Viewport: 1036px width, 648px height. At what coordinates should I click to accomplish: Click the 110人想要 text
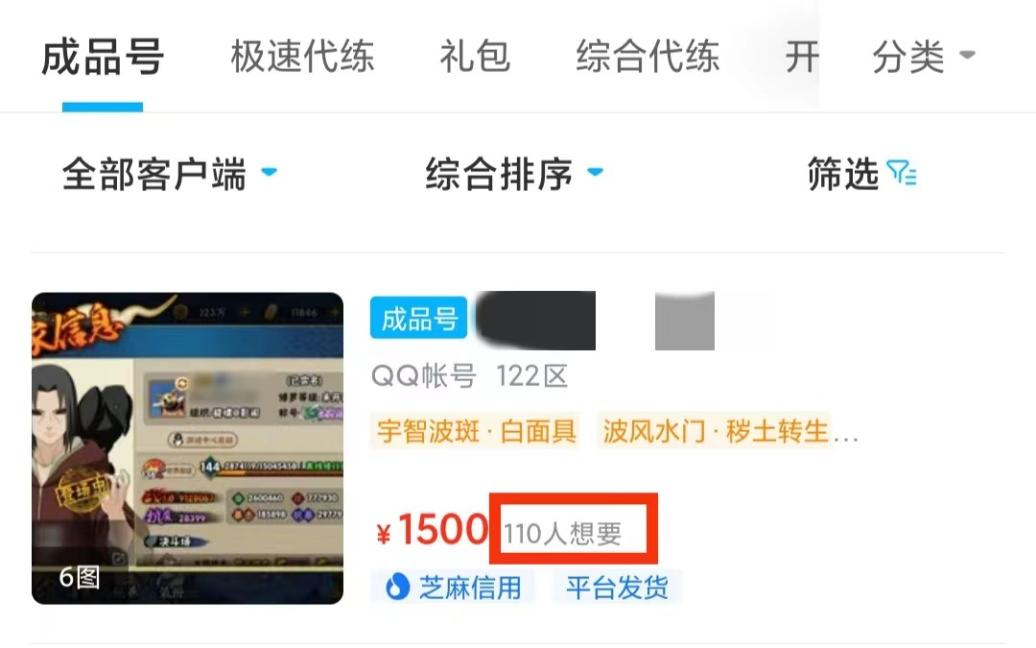click(x=563, y=533)
